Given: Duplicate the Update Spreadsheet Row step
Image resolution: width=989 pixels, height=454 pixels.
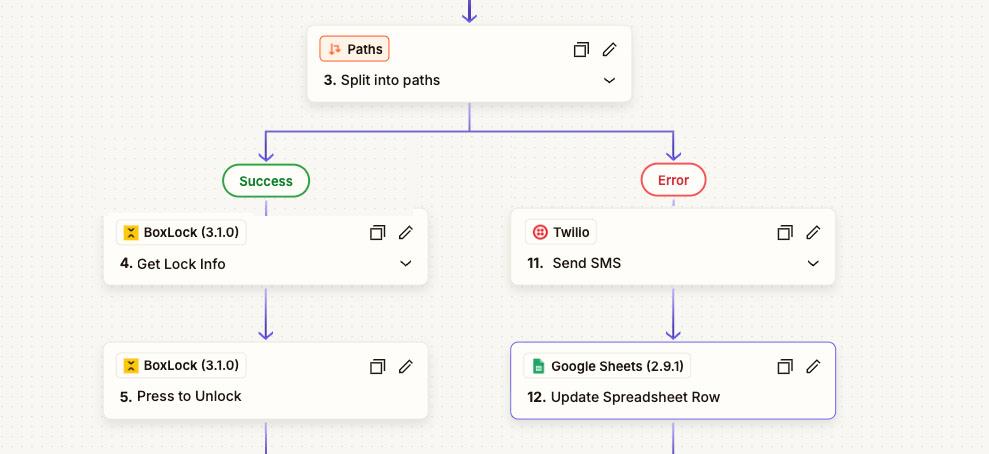Looking at the screenshot, I should (785, 366).
